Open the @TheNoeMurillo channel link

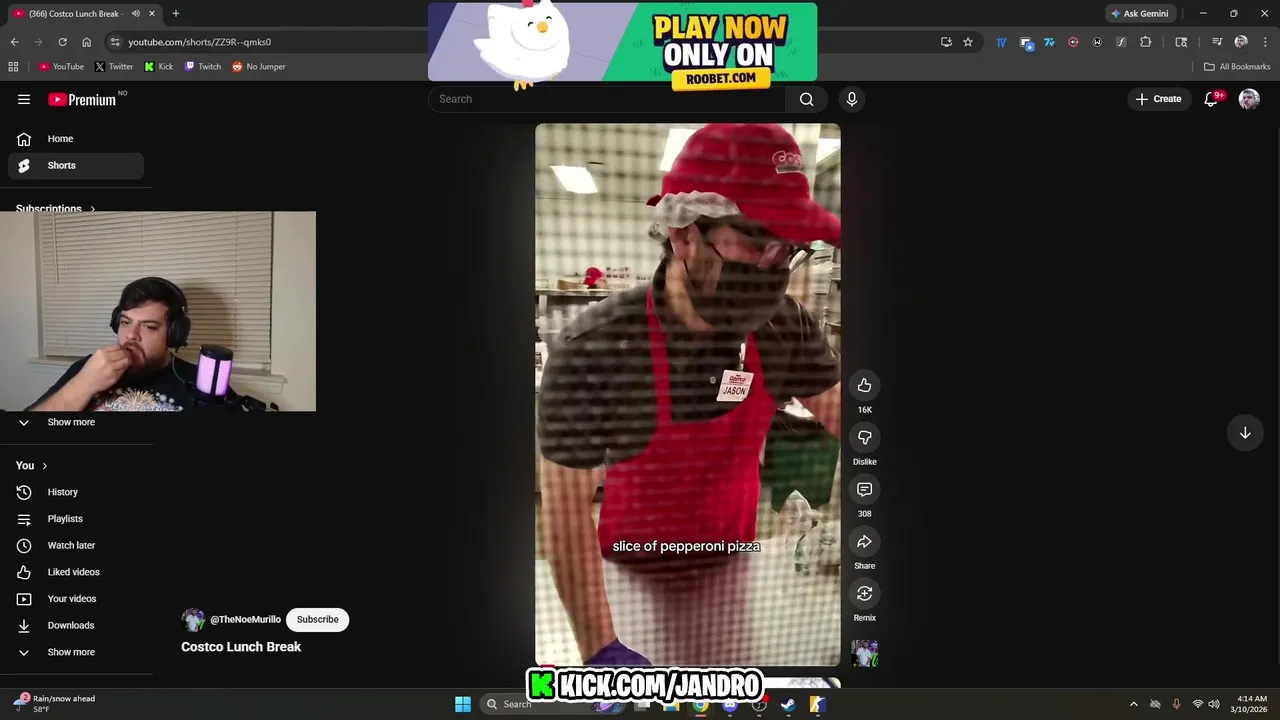tap(245, 620)
